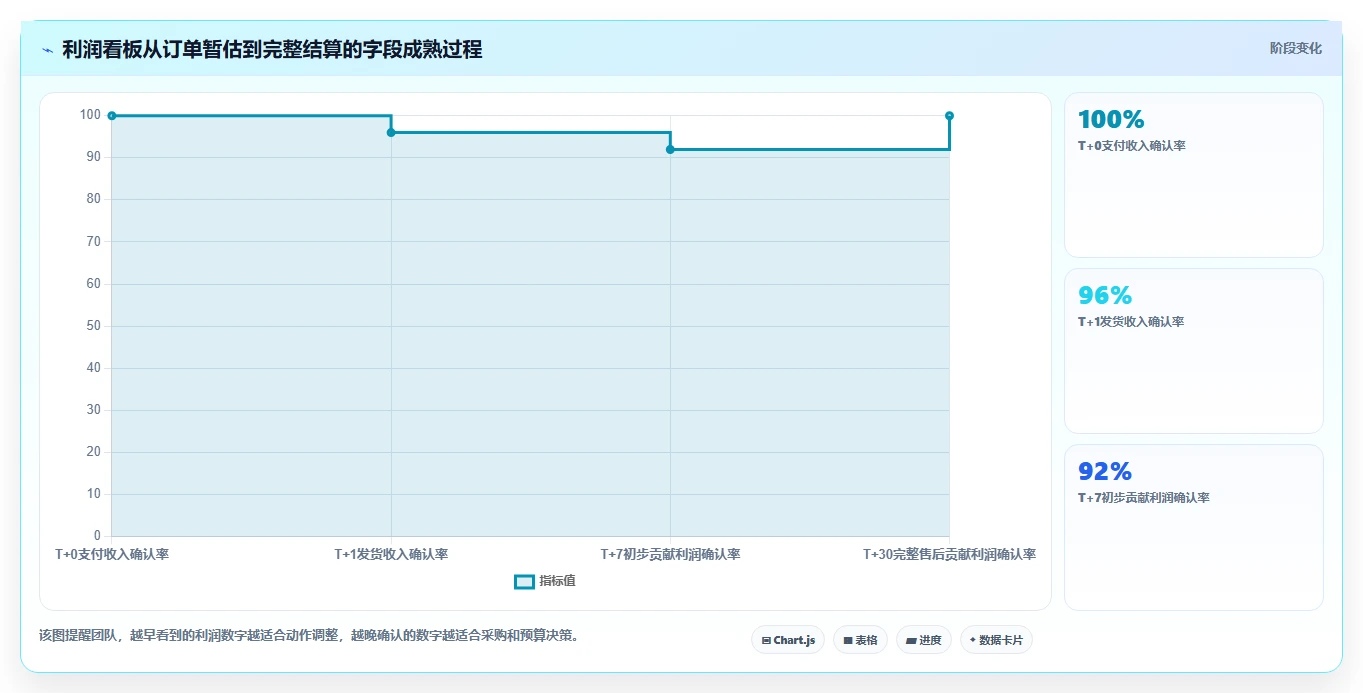
Task: Click y-axis tick value 100
Action: pos(91,115)
